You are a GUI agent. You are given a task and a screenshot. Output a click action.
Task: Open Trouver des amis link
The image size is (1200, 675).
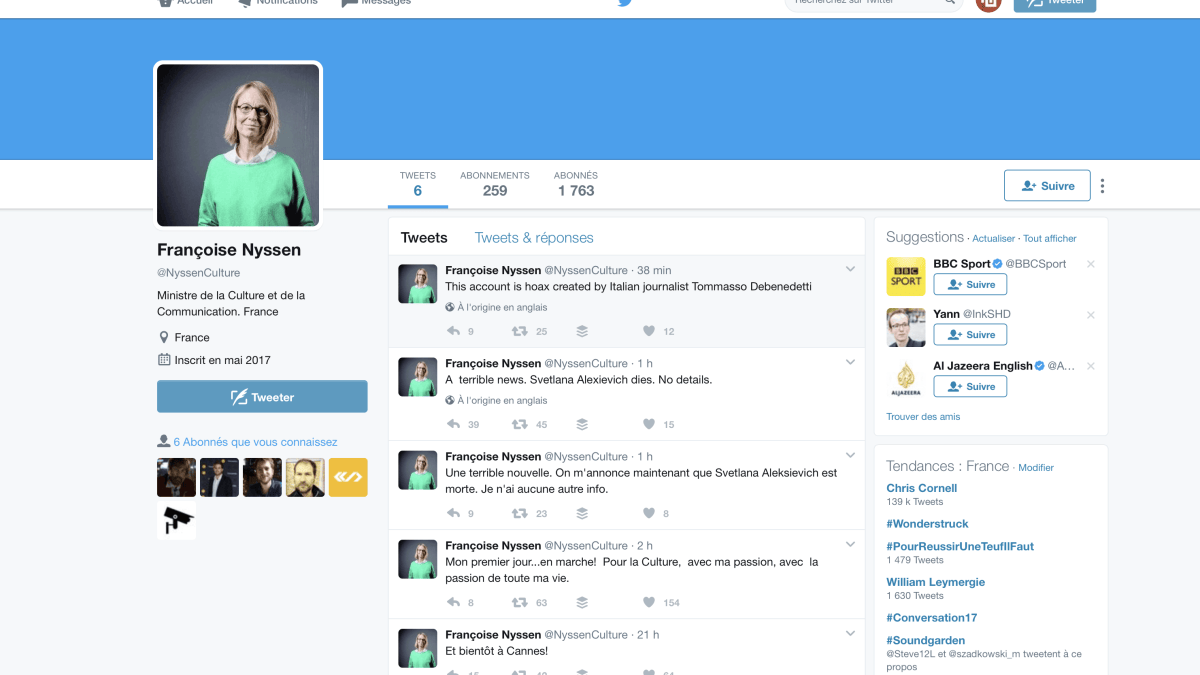[923, 417]
